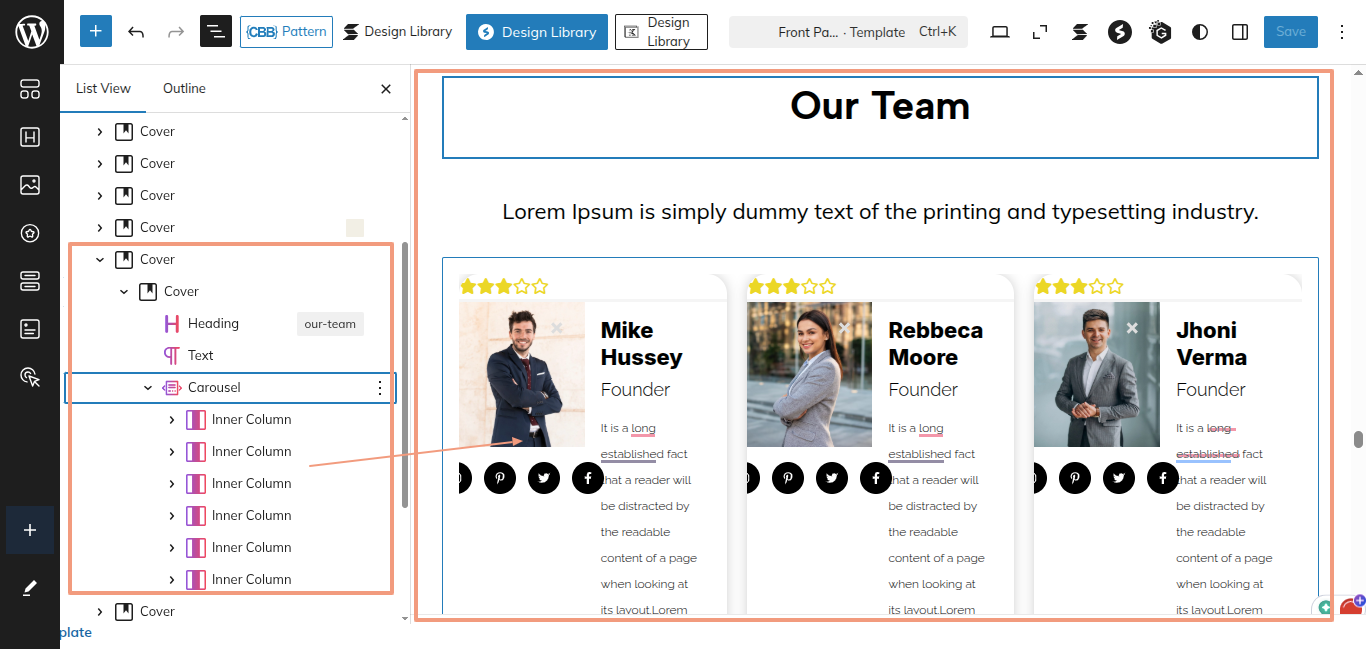Click the Undo arrow
Viewport: 1366px width, 649px height.
click(x=136, y=32)
